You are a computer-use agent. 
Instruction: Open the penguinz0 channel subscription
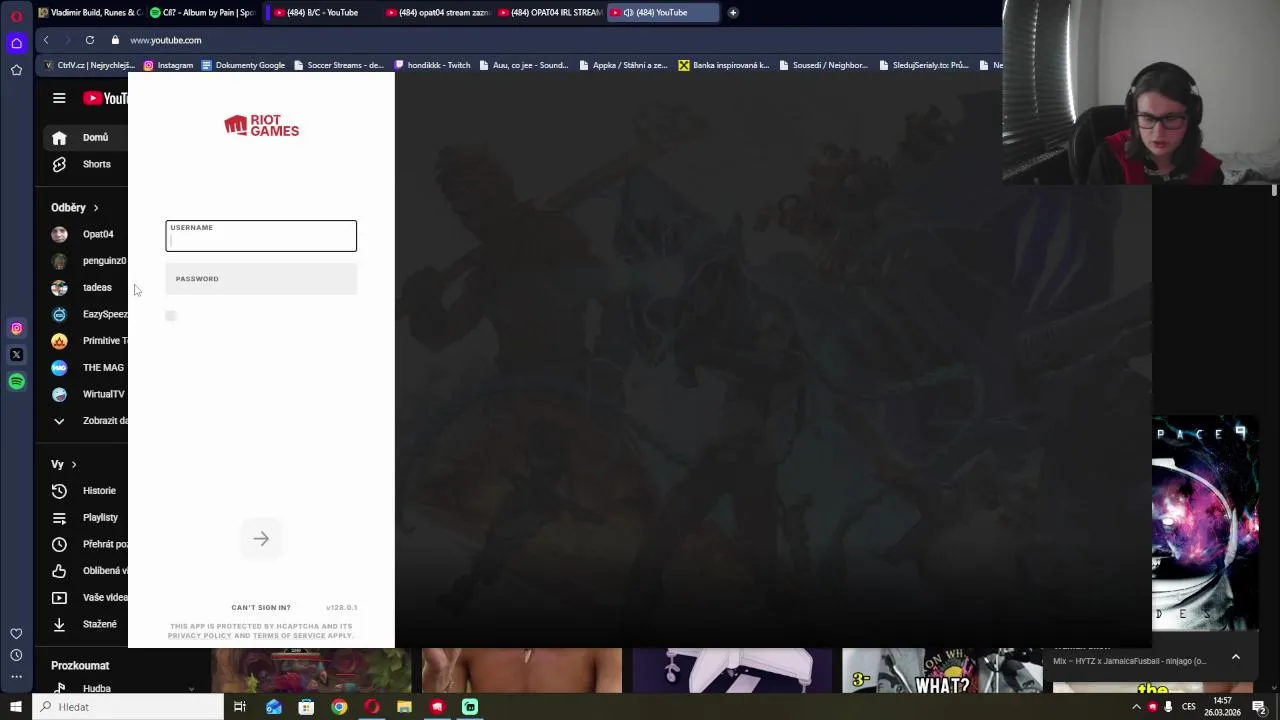pyautogui.click(x=89, y=261)
